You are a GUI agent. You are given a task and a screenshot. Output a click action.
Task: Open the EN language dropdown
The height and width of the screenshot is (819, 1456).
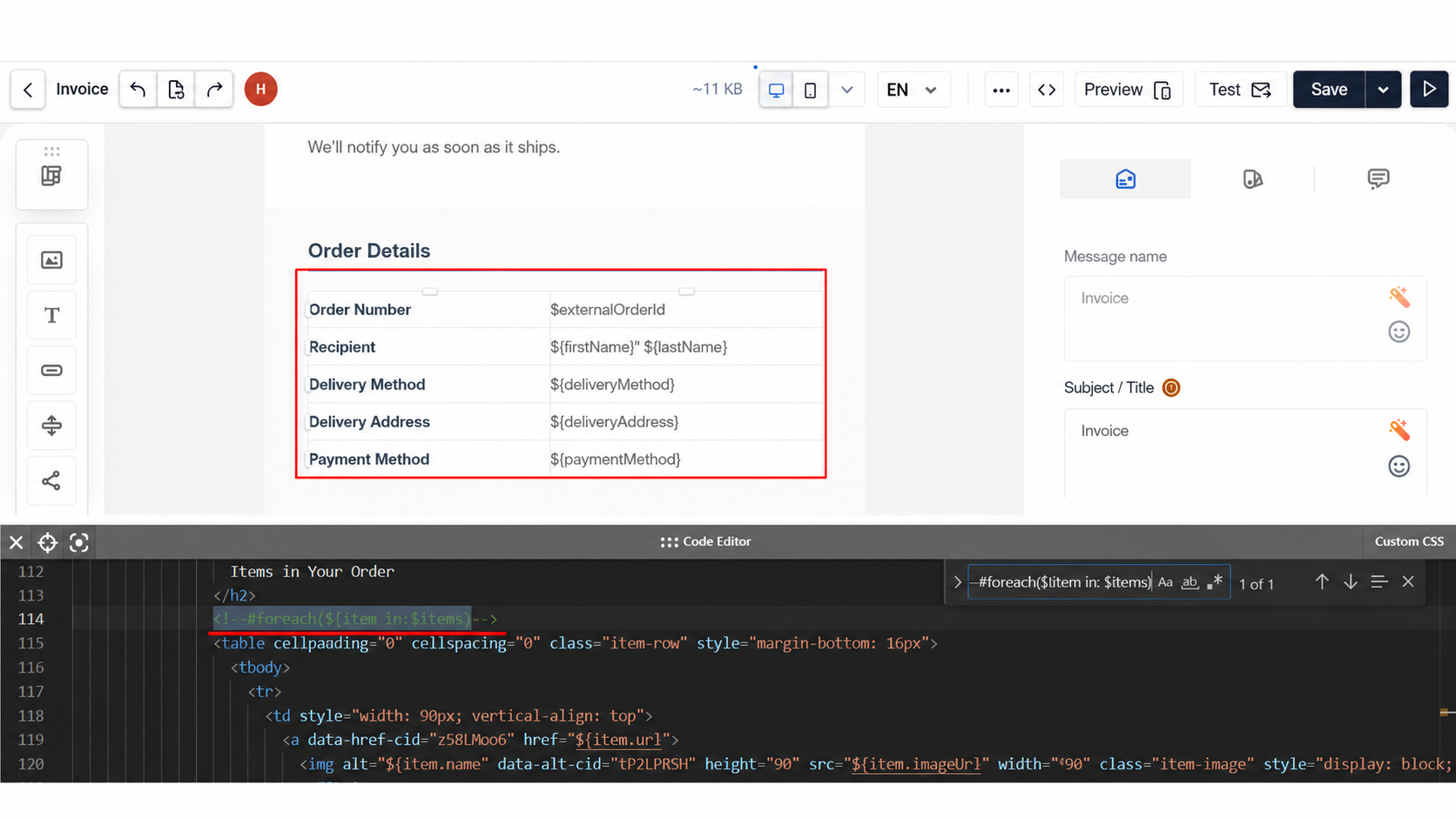pyautogui.click(x=912, y=90)
